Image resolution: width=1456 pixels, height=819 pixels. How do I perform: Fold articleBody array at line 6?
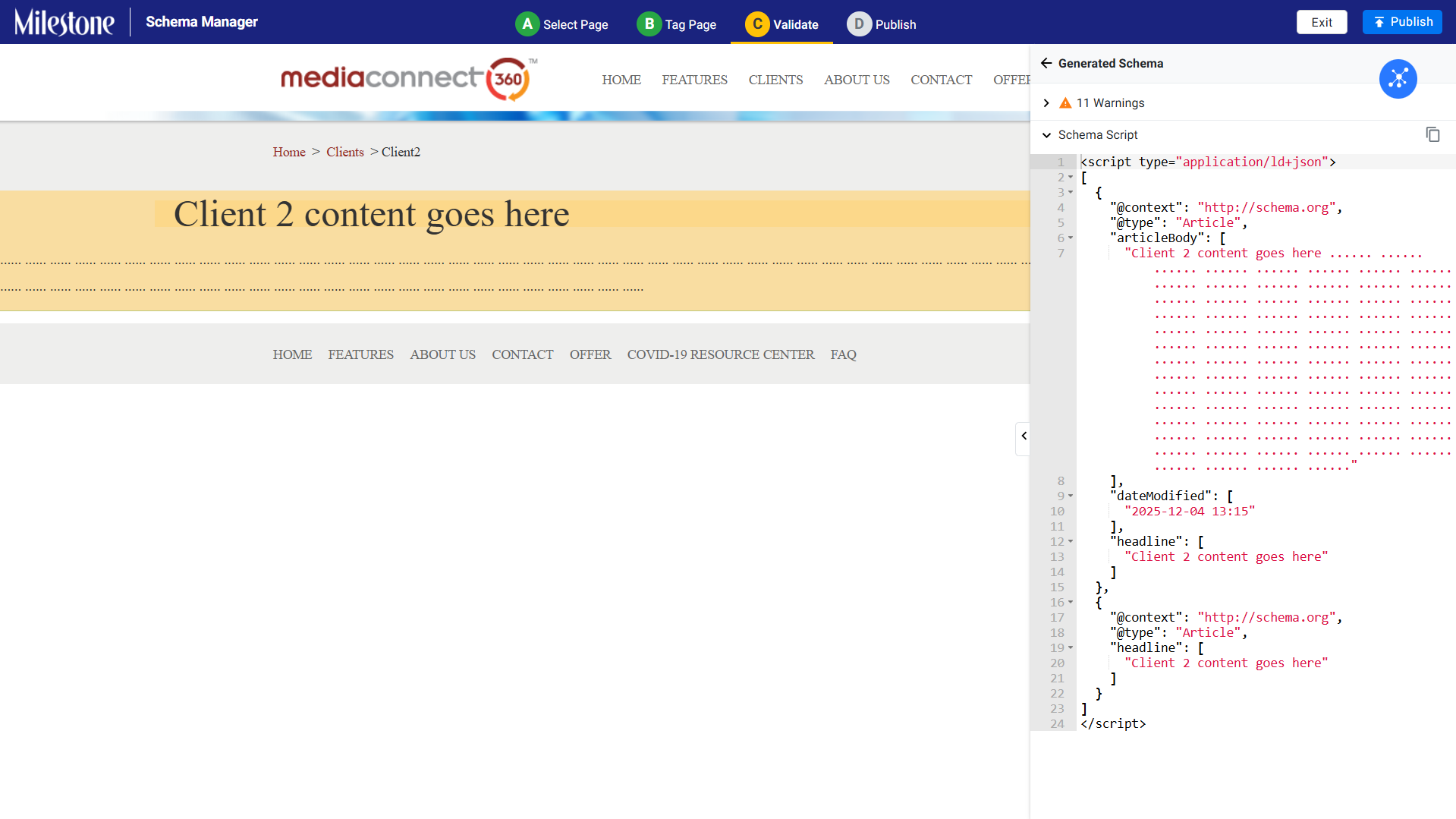tap(1071, 238)
